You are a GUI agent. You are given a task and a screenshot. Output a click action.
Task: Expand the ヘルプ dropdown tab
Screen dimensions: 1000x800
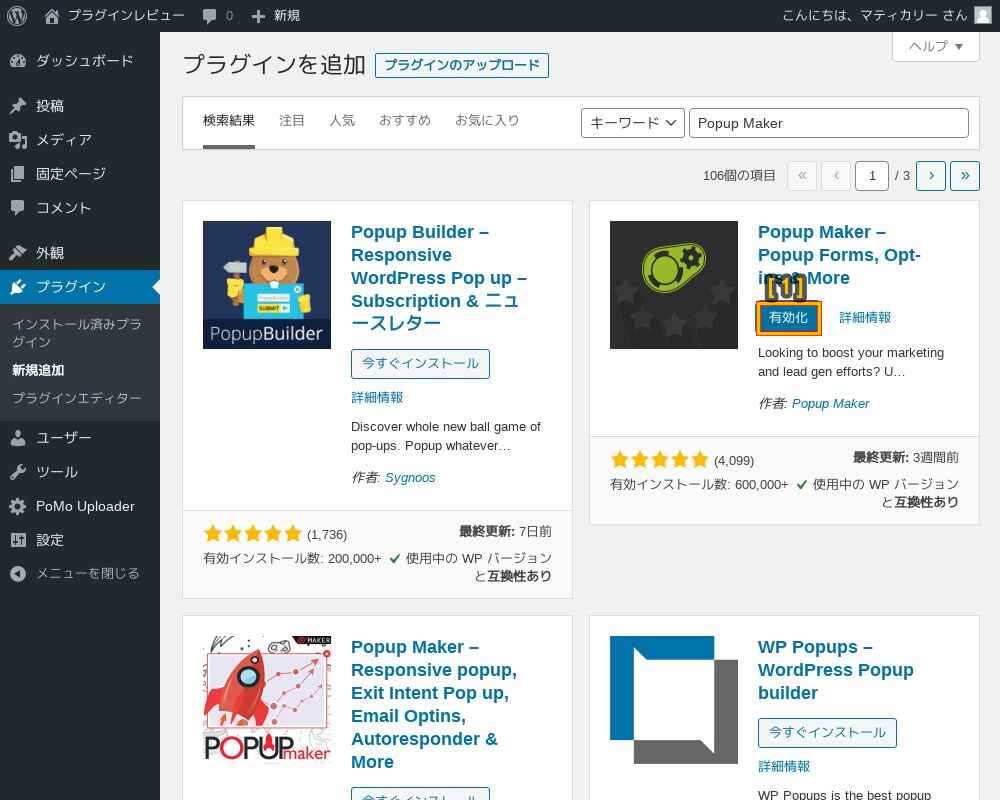point(936,47)
